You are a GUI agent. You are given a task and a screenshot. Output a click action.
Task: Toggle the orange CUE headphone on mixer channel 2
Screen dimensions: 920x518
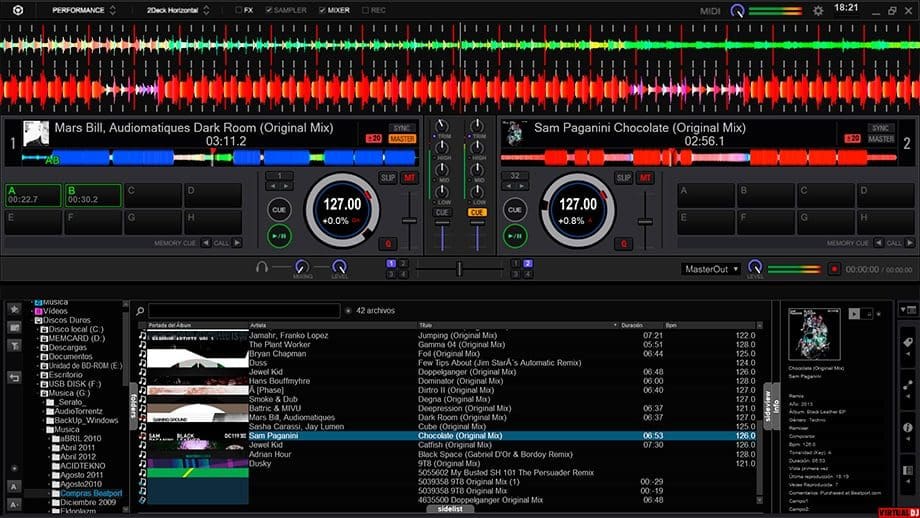click(x=477, y=212)
